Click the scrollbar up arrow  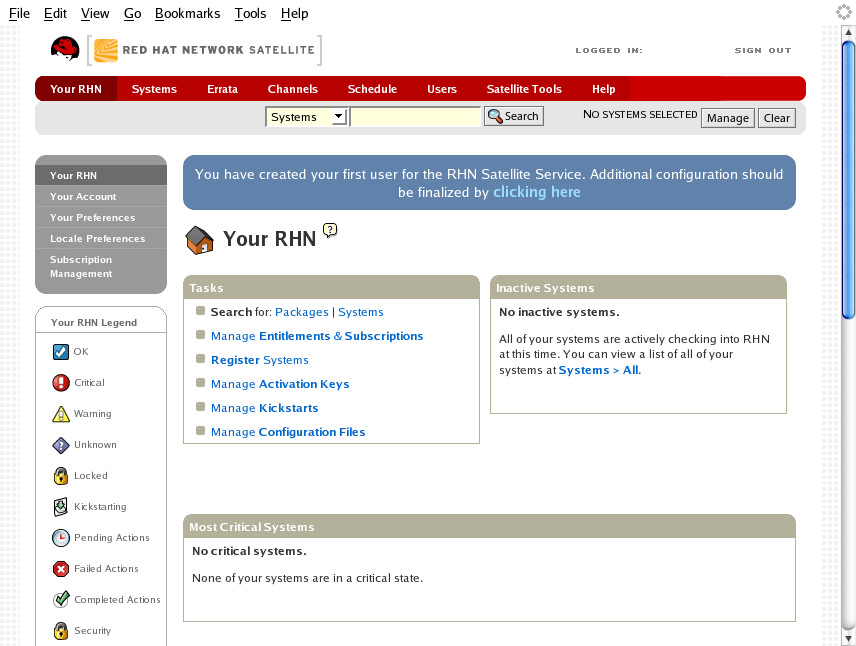point(848,32)
